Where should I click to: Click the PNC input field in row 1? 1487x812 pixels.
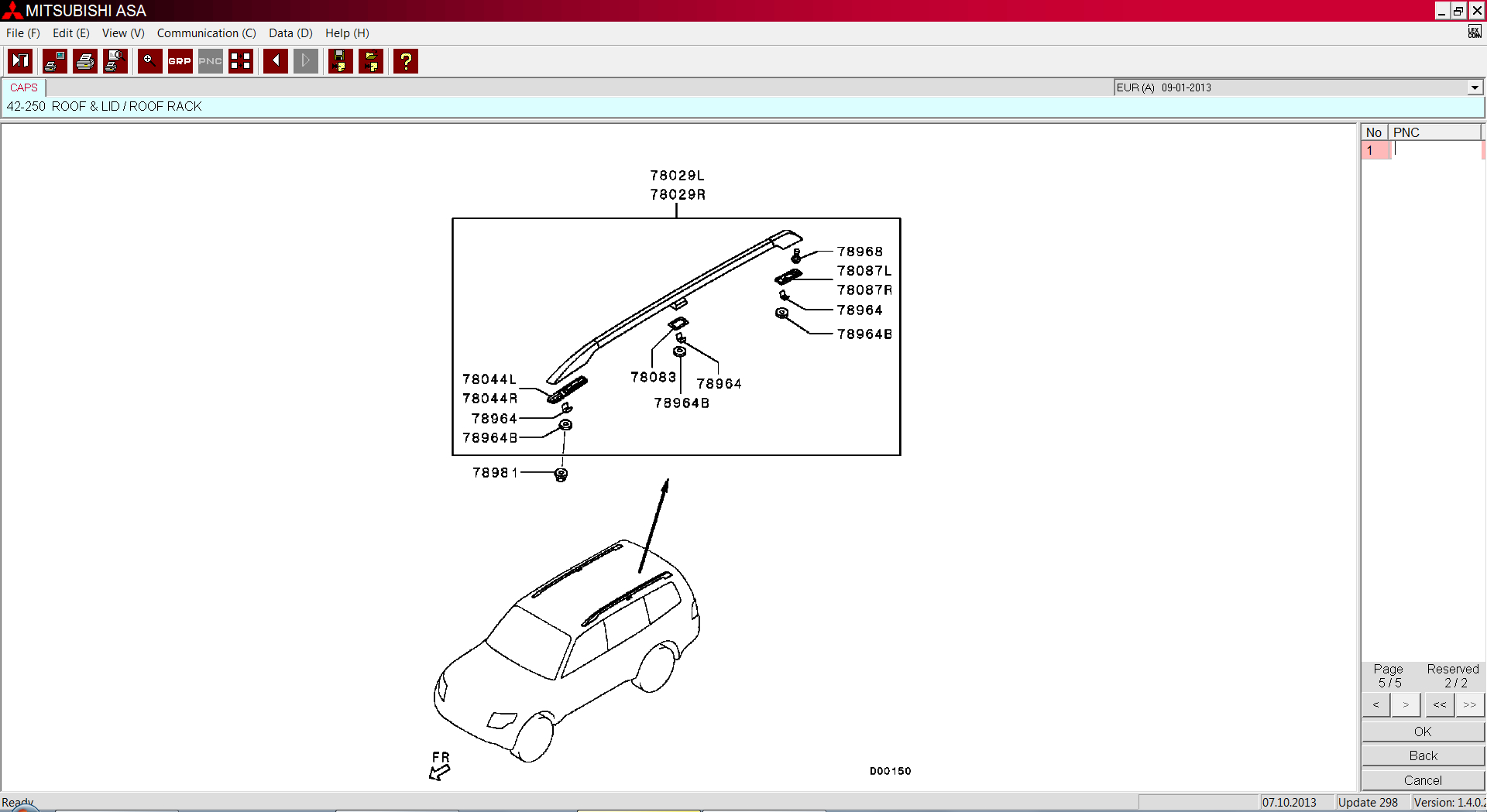1437,150
